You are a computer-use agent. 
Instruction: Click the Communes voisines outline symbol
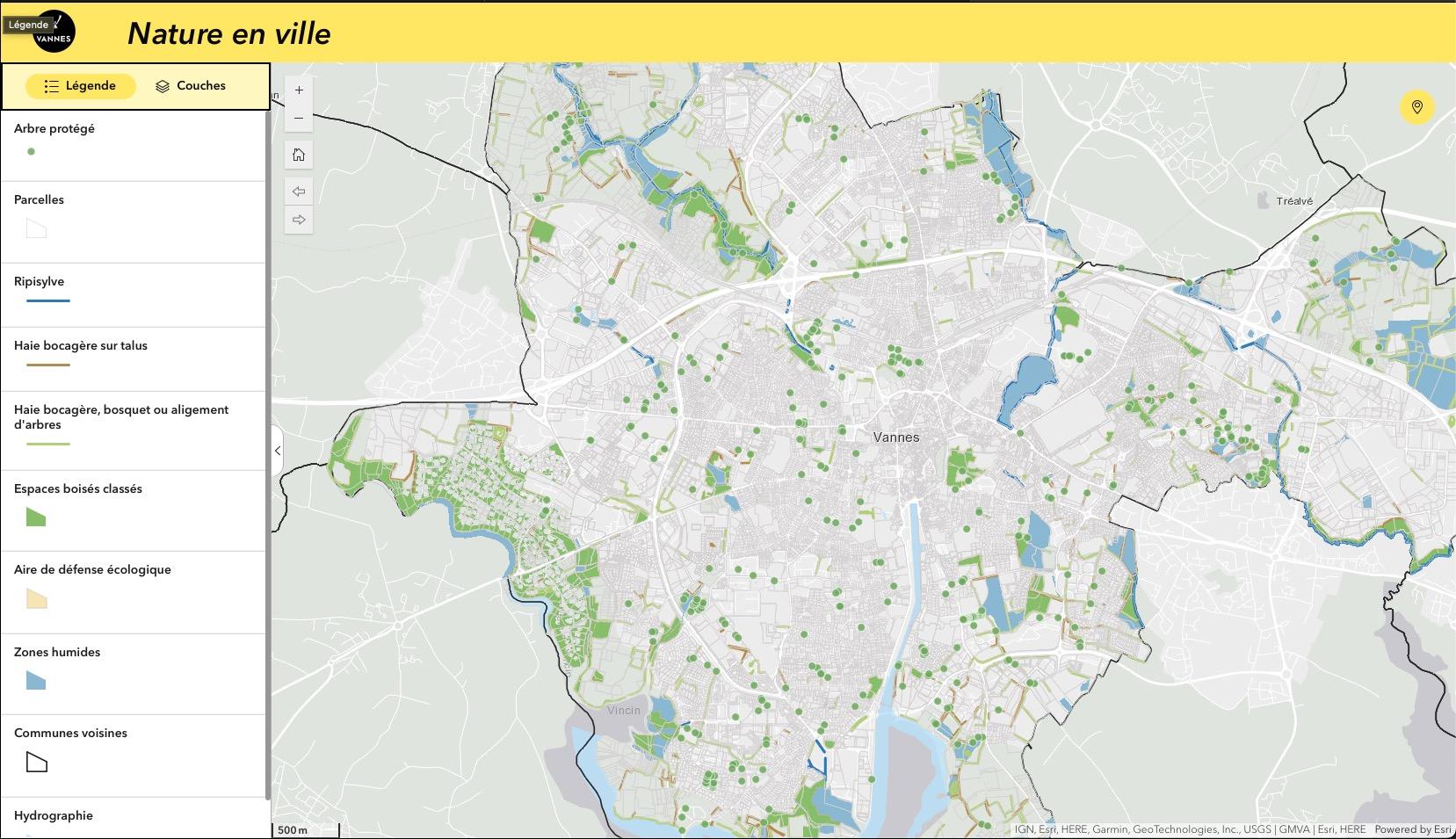[x=36, y=762]
